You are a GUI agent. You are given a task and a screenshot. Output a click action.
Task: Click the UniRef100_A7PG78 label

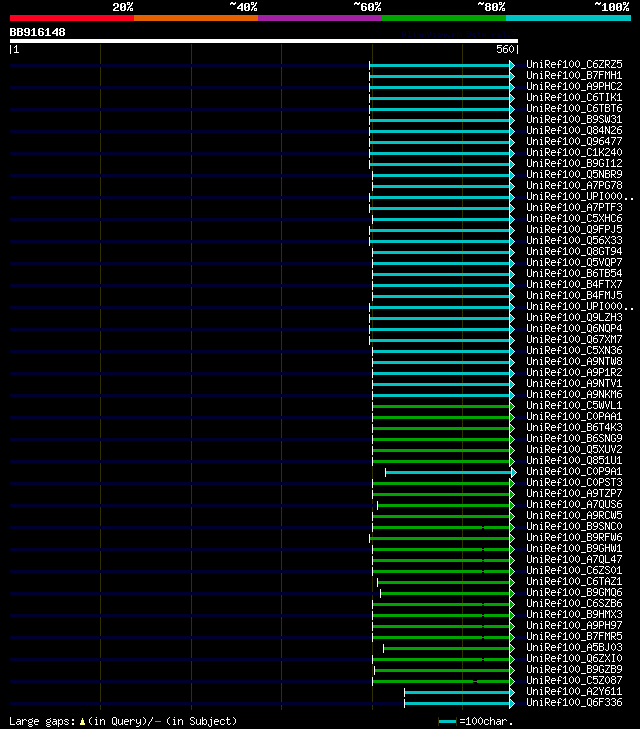574,186
